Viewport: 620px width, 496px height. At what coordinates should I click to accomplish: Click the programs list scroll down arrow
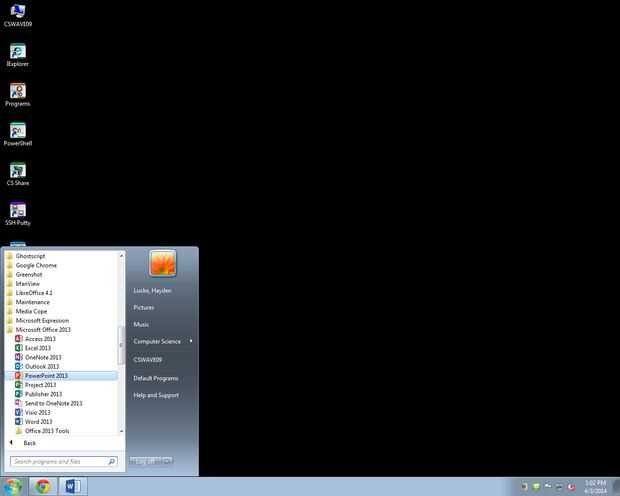click(x=121, y=431)
